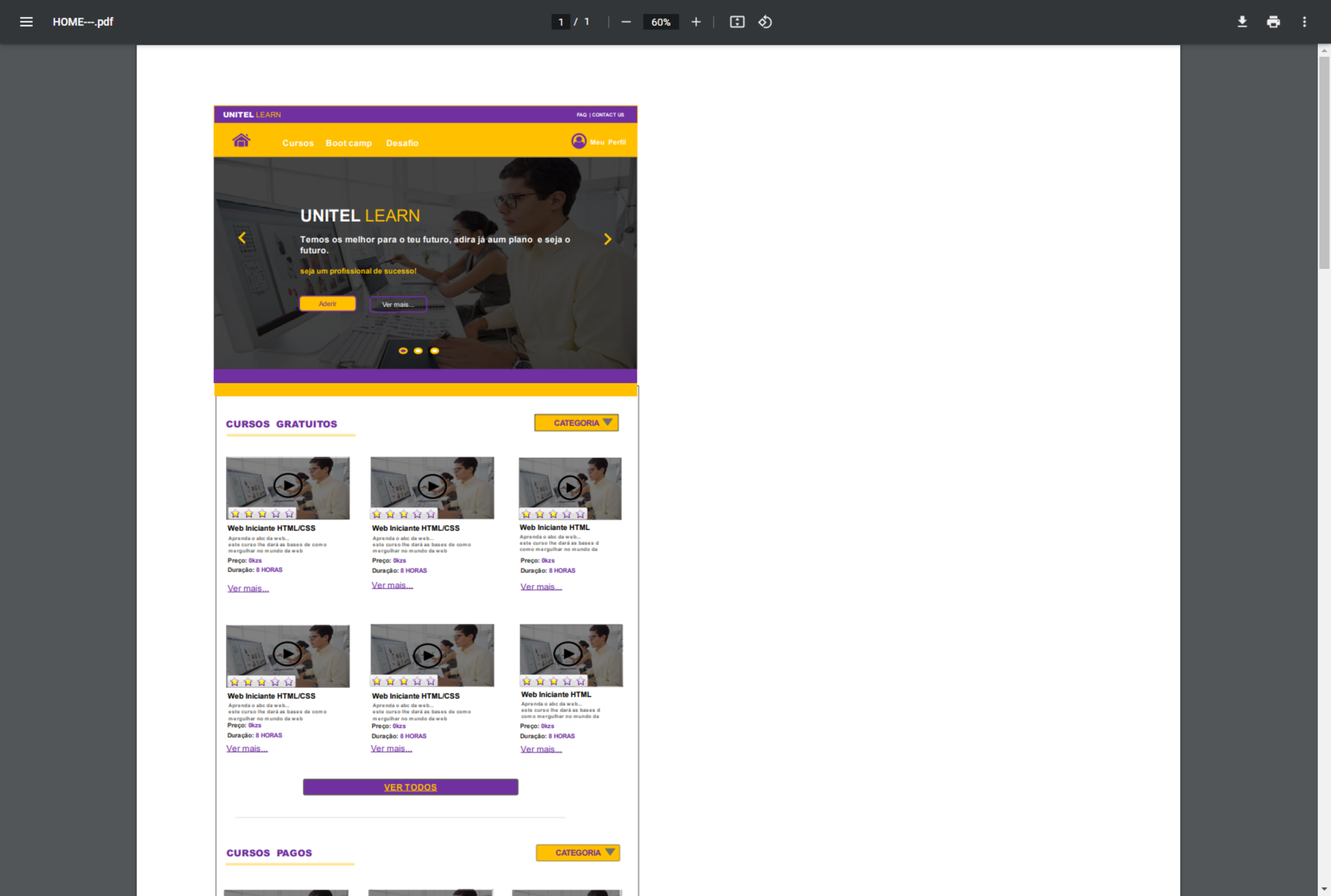Rotate the document counterclockwise
Viewport: 1331px width, 896px height.
(x=765, y=22)
